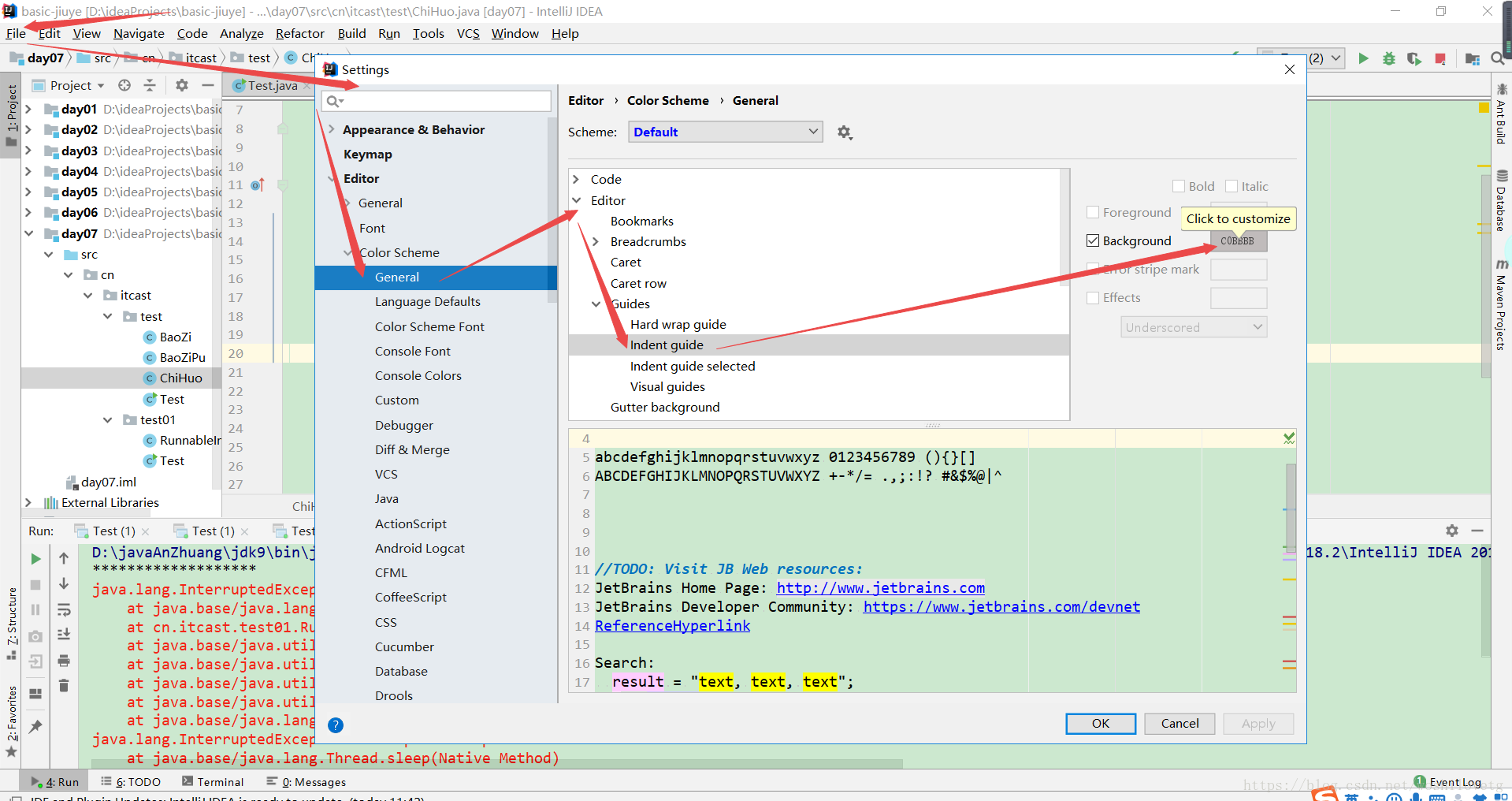Click the Apply button
This screenshot has height=801, width=1512.
click(x=1258, y=724)
